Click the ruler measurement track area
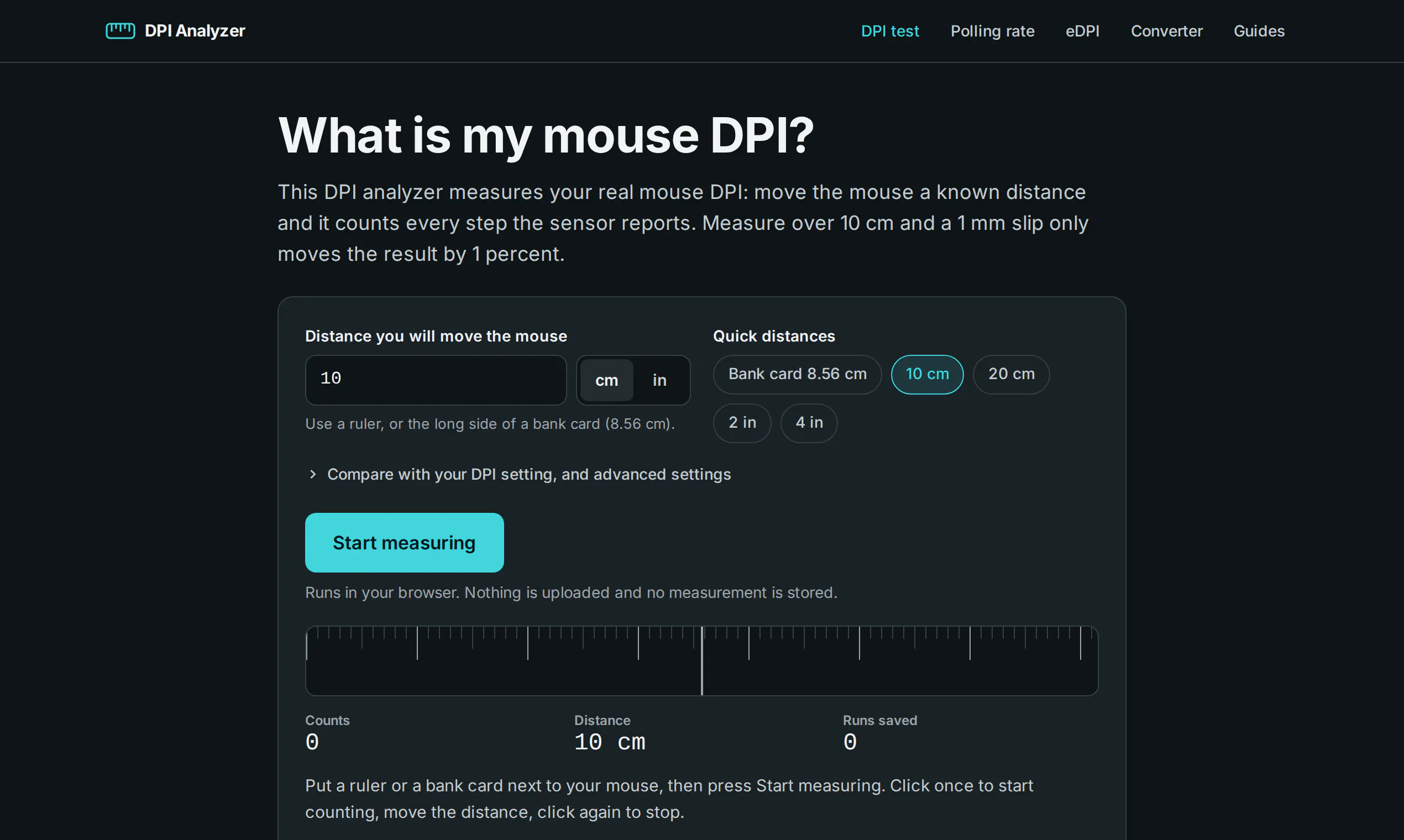 [701, 660]
